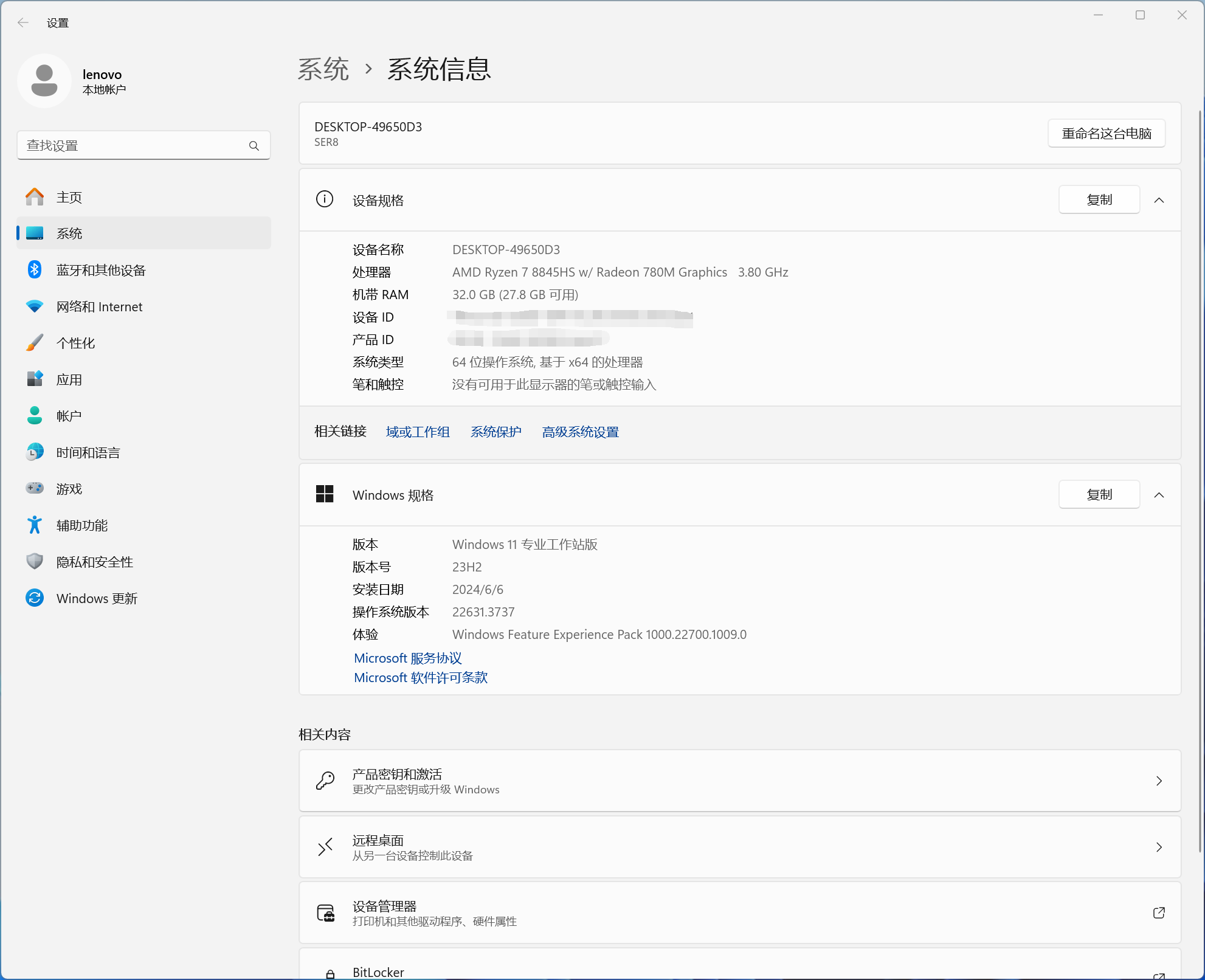Click the Windows Update refresh icon
This screenshot has height=980, width=1205.
tap(35, 598)
